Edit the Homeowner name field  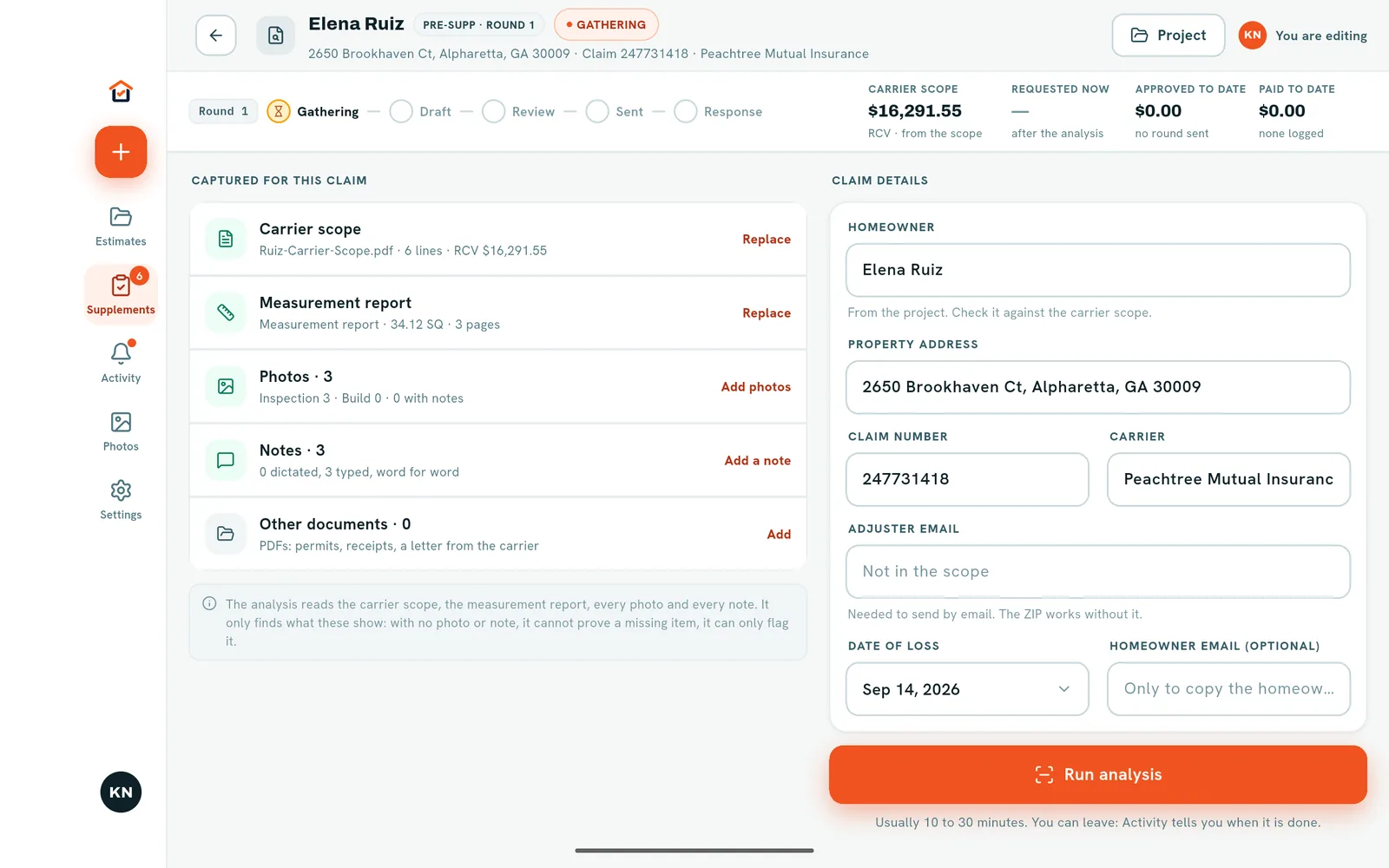tap(1098, 270)
